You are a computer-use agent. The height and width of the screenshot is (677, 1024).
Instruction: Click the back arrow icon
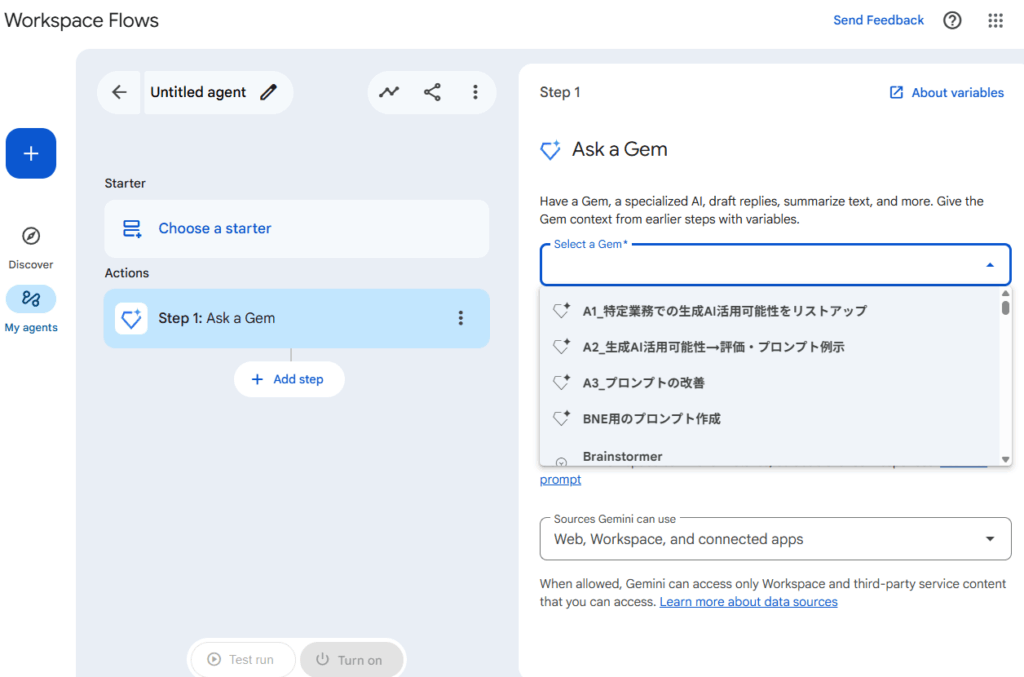tap(120, 92)
